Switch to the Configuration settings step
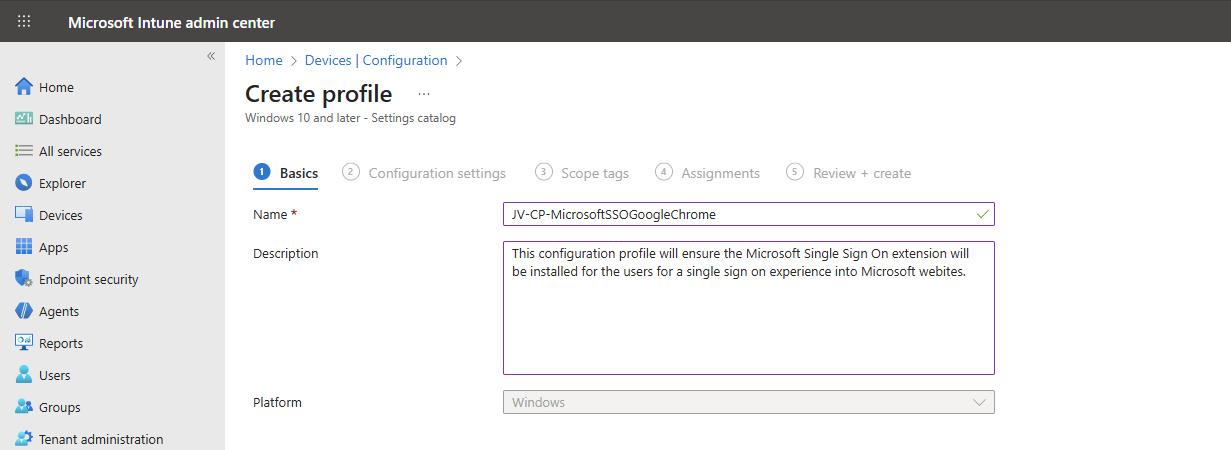This screenshot has height=450, width=1231. point(436,173)
